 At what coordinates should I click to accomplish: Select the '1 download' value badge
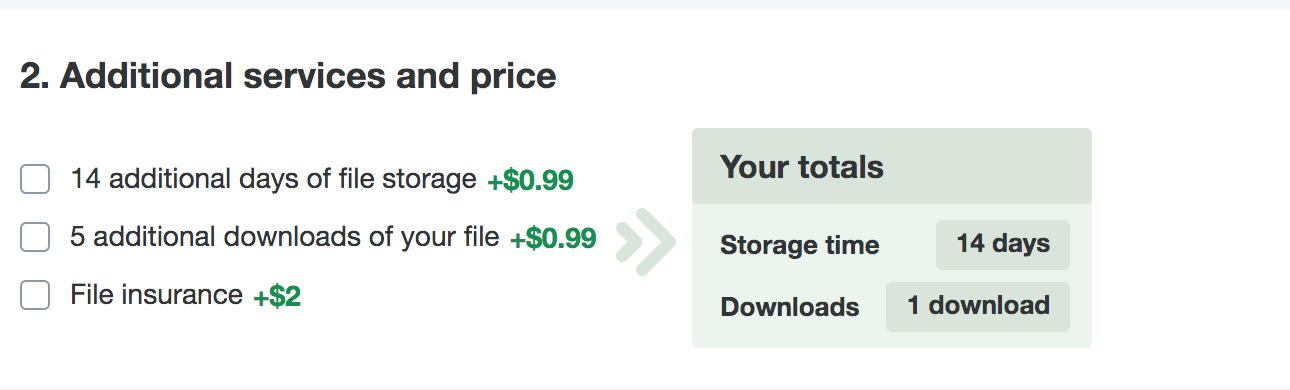coord(978,306)
